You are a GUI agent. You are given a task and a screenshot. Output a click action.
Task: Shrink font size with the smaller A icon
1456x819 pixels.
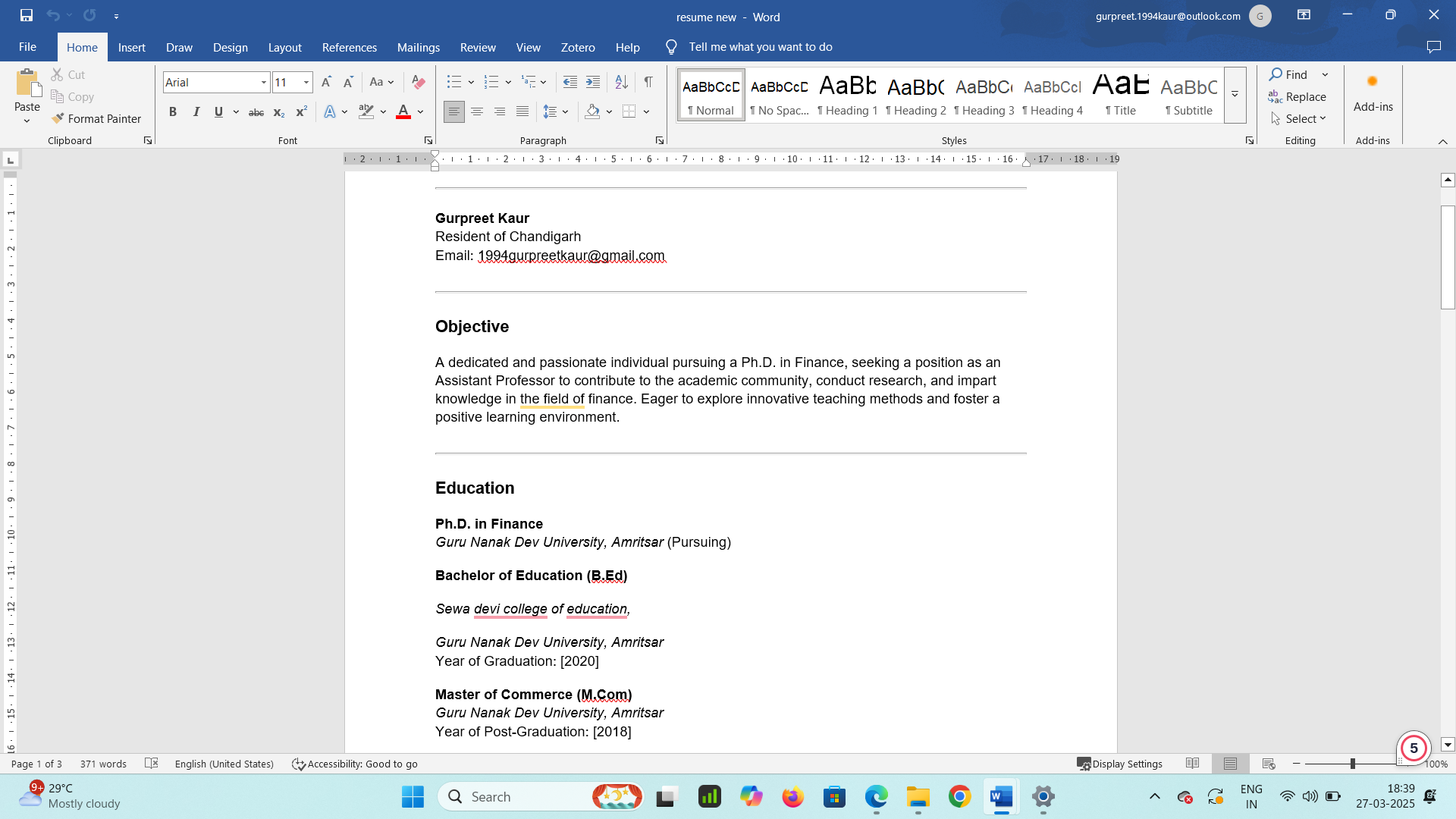(348, 82)
